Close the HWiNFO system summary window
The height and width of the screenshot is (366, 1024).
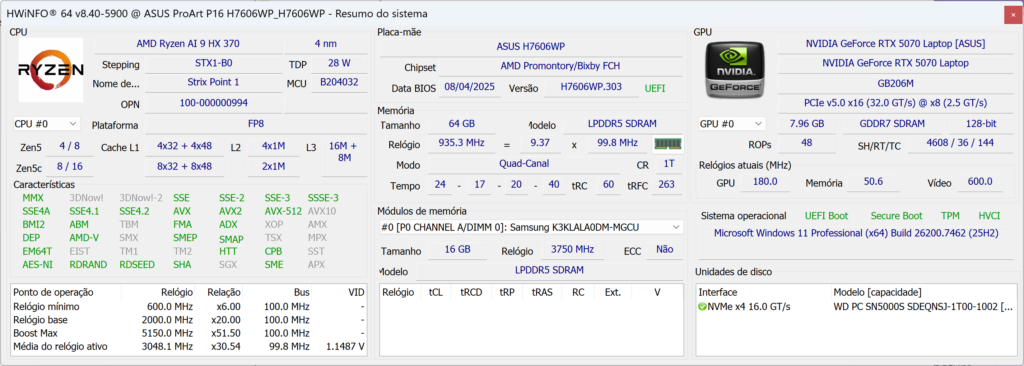point(1014,13)
